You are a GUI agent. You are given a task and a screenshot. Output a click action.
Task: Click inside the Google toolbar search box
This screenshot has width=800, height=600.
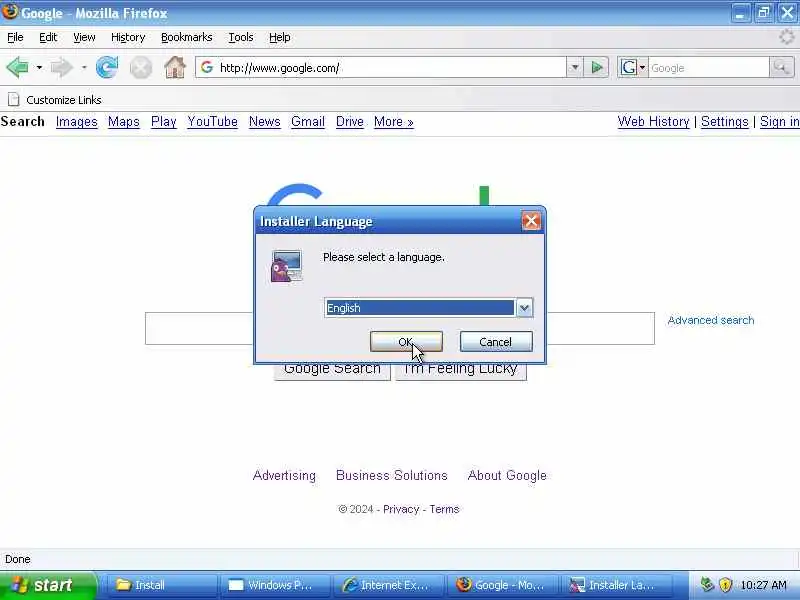[x=709, y=67]
